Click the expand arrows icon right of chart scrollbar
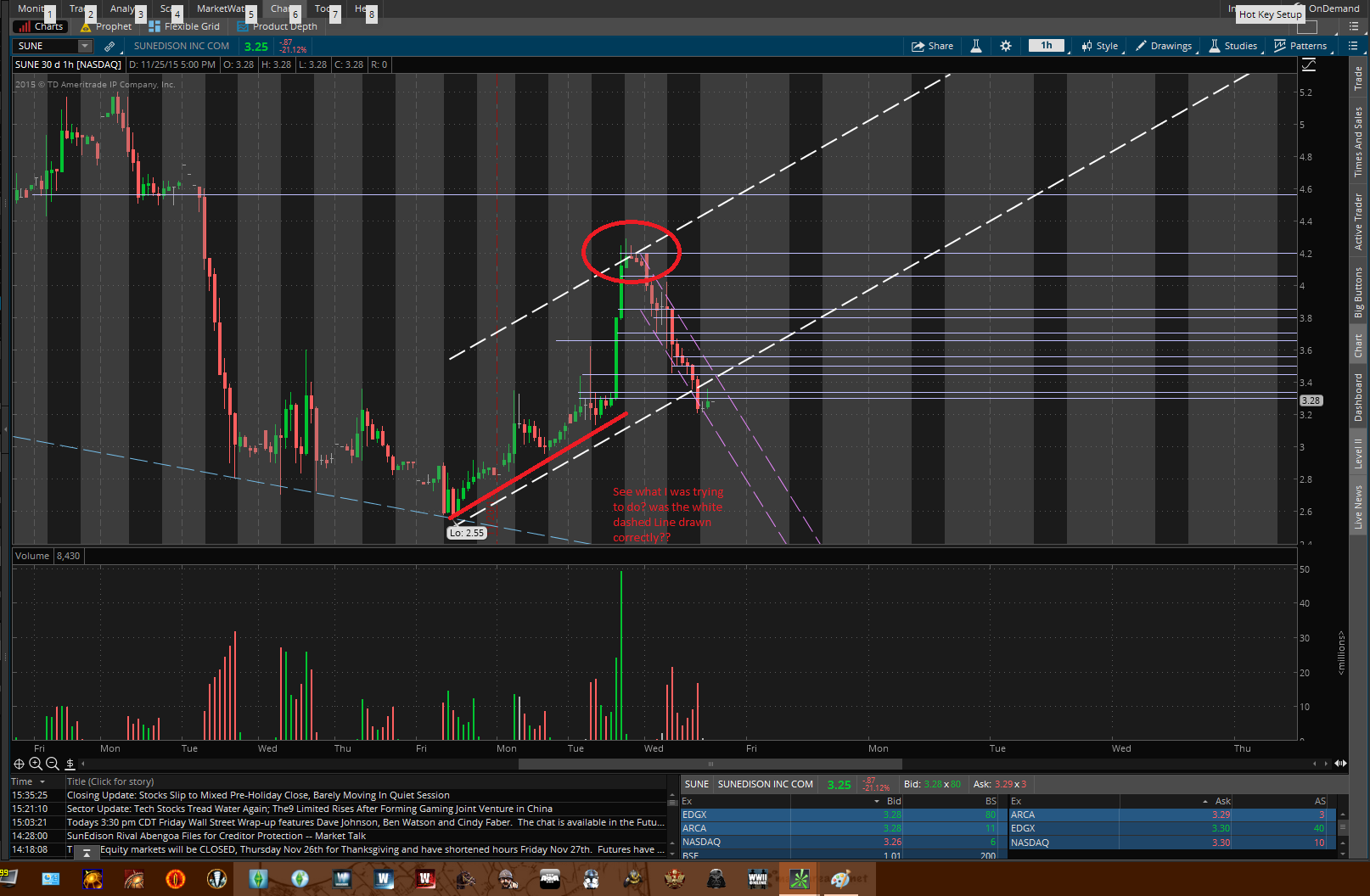This screenshot has width=1370, height=896. click(1341, 764)
